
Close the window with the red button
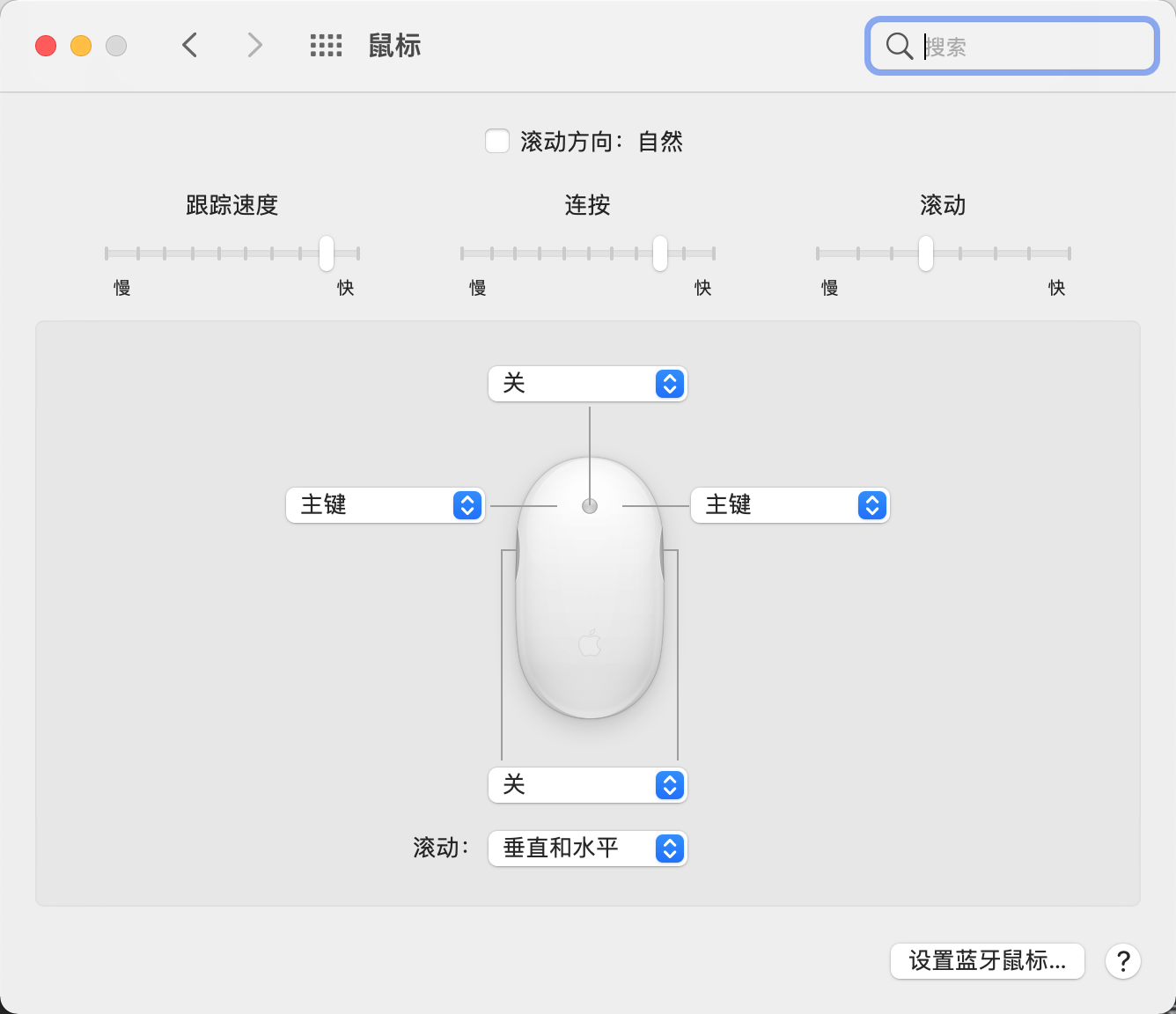46,46
